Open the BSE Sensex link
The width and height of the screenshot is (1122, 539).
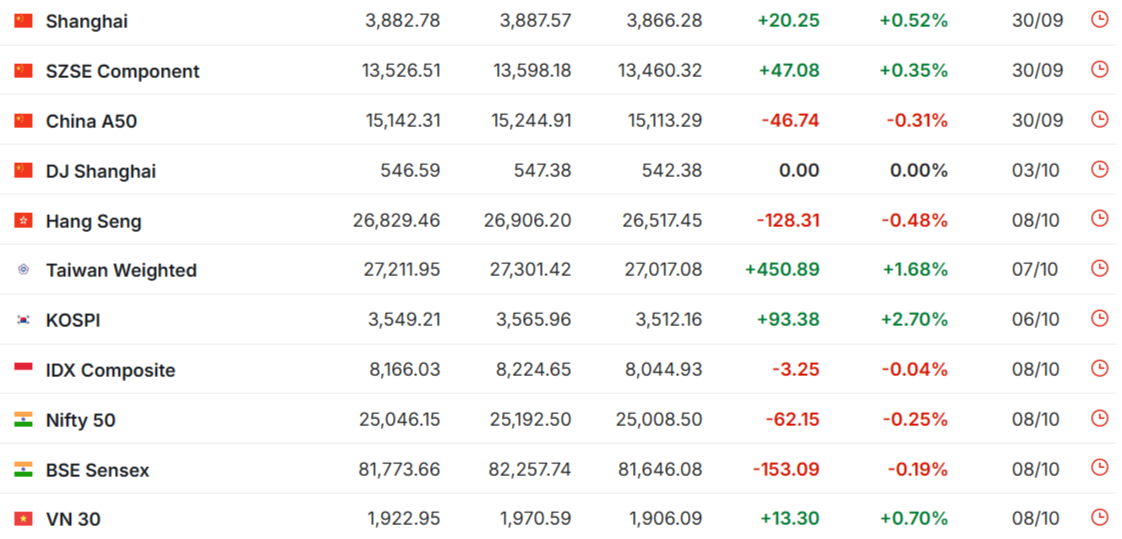point(97,470)
